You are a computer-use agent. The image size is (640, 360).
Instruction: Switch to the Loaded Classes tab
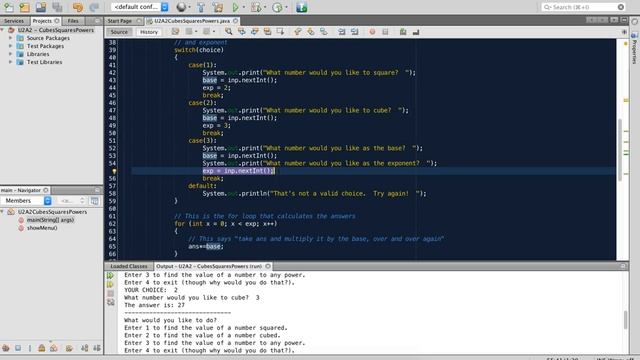click(x=129, y=266)
